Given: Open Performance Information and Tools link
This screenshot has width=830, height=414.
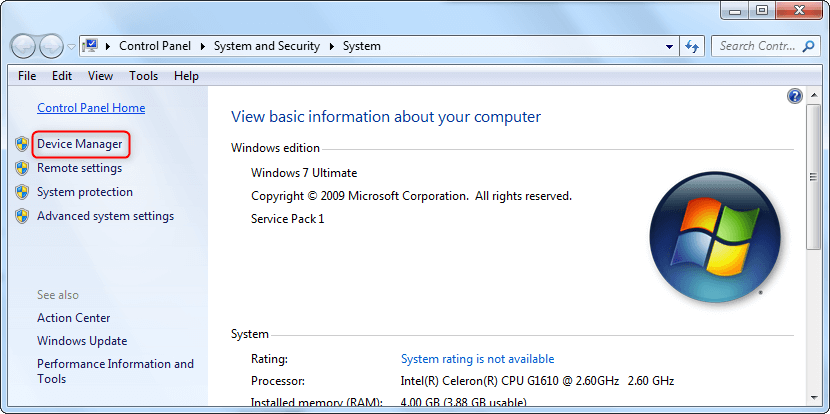Looking at the screenshot, I should [115, 371].
